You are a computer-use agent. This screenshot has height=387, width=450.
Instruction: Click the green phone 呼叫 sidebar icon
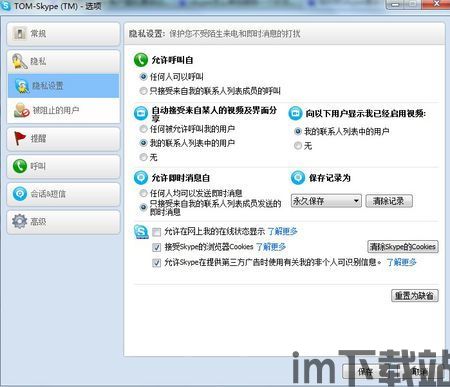pos(20,166)
